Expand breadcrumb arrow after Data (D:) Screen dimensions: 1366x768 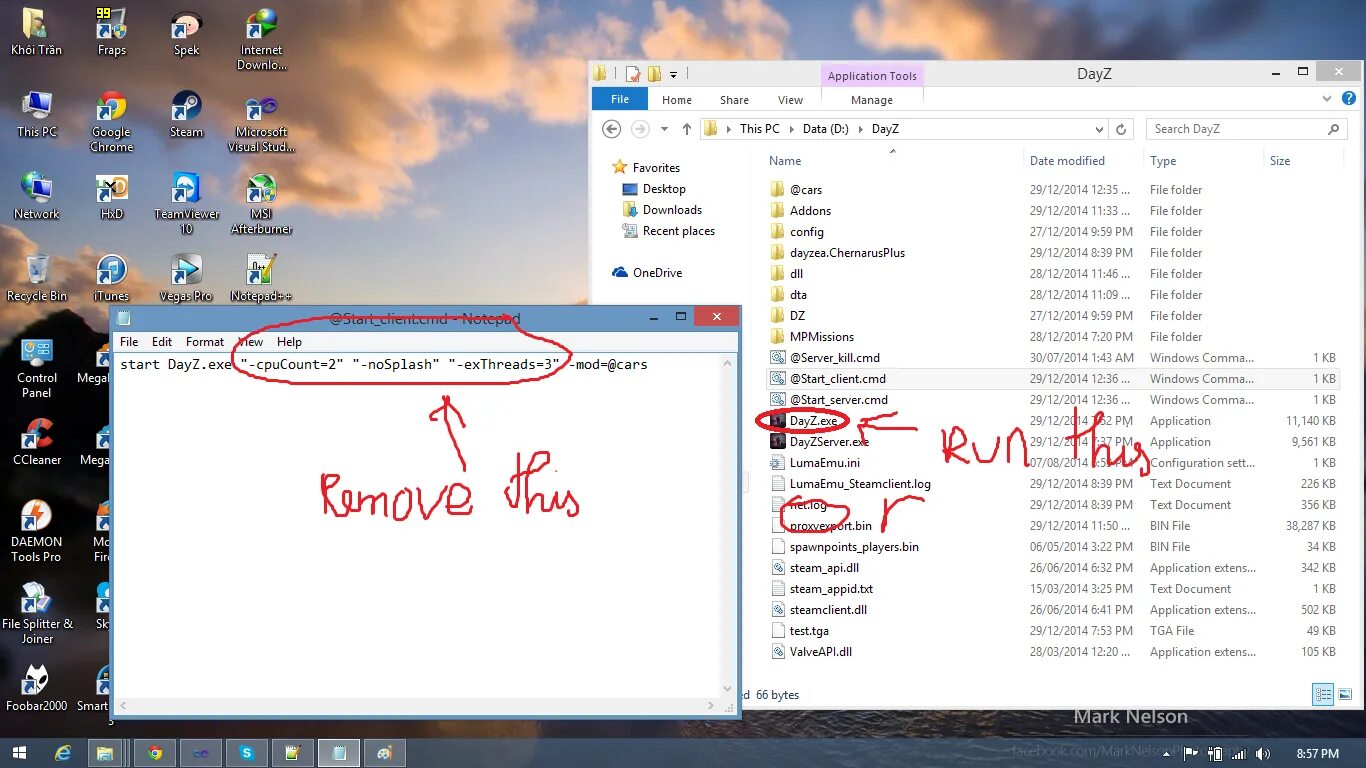click(x=860, y=129)
